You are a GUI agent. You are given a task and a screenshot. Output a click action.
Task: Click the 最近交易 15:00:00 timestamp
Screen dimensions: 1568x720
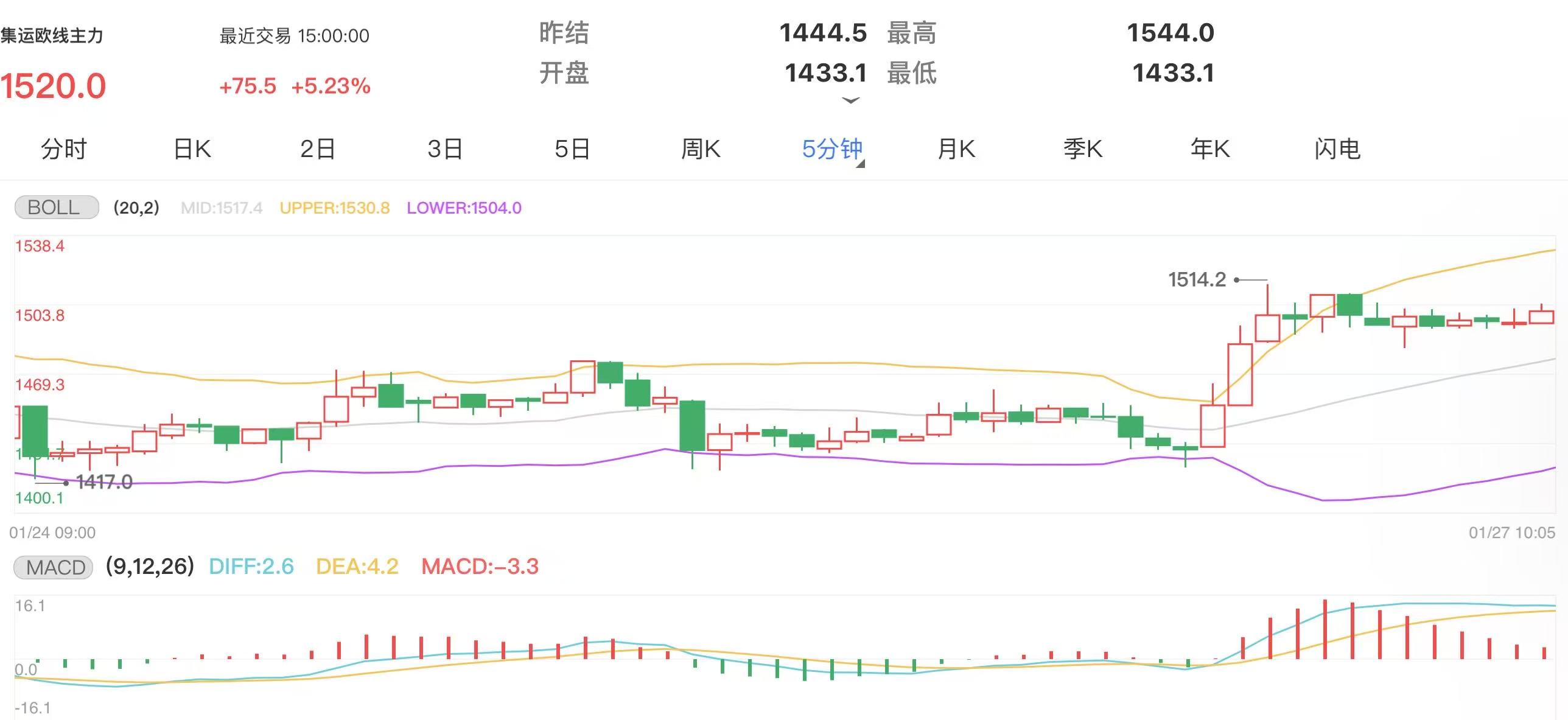tap(295, 36)
